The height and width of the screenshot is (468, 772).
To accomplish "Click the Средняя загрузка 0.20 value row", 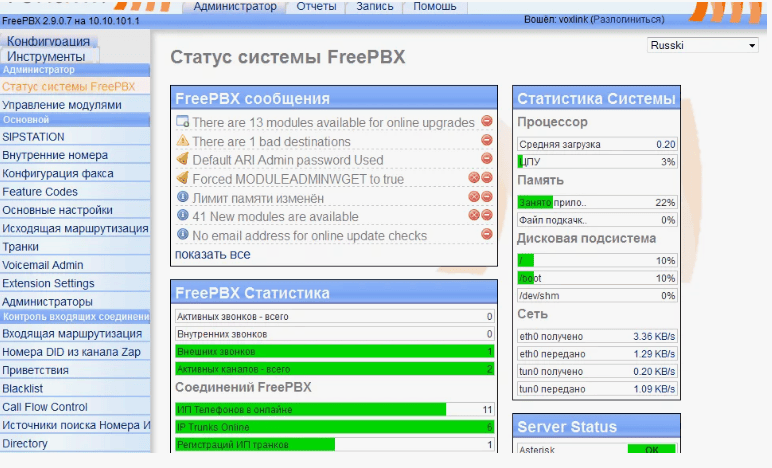I will point(597,144).
